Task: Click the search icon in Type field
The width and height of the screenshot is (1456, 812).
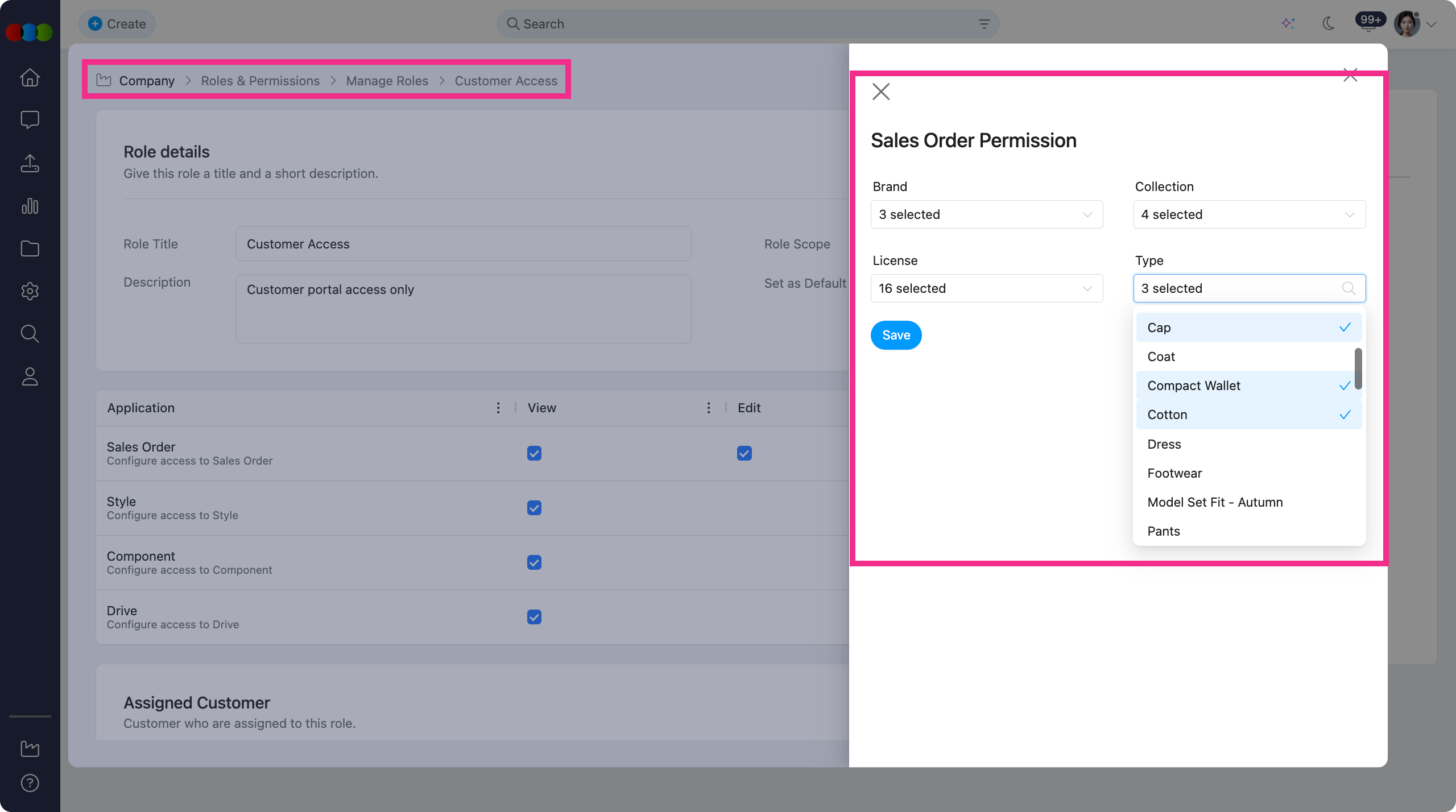Action: pos(1349,288)
